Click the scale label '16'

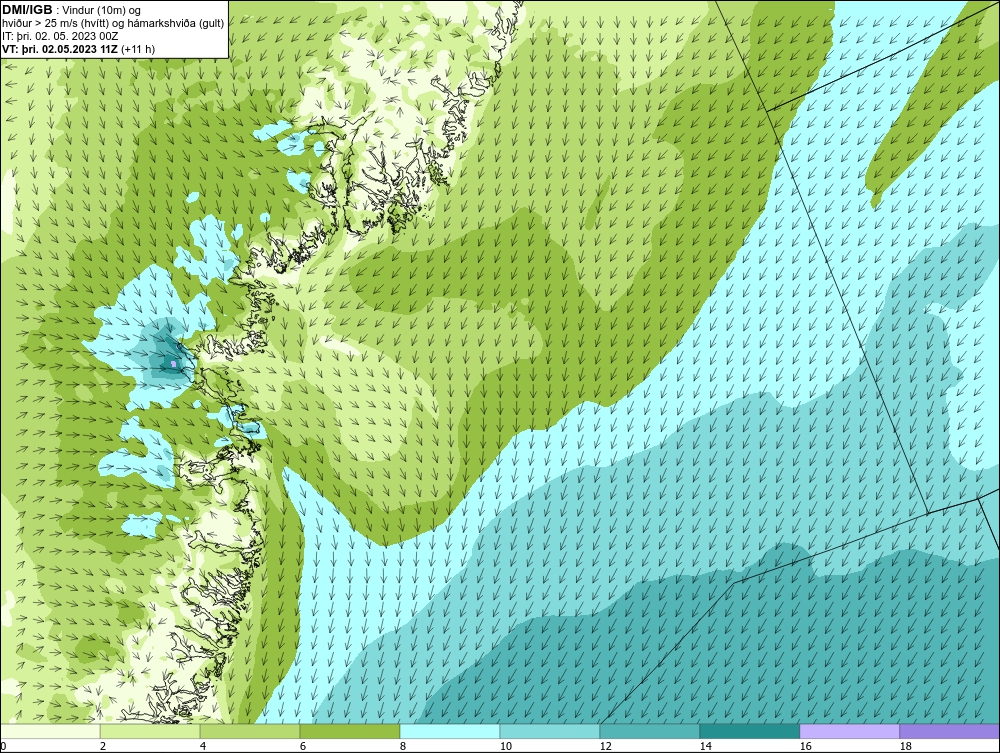805,746
